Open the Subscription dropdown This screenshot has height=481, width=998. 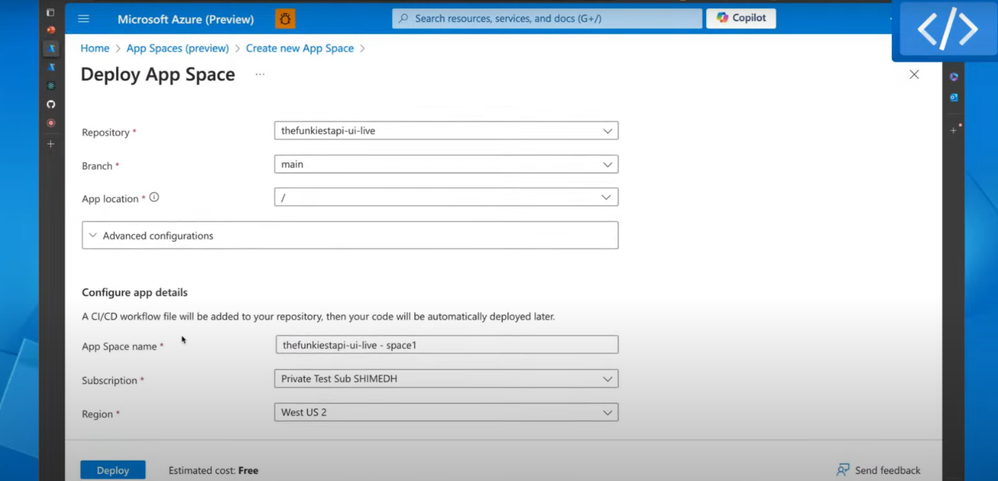coord(446,379)
